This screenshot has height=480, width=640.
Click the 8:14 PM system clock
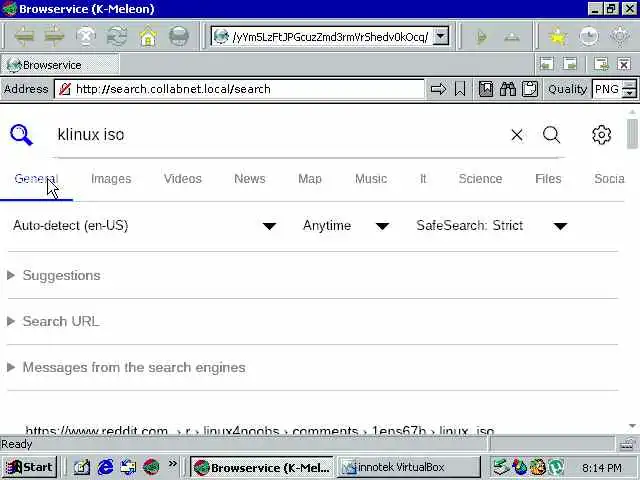602,468
